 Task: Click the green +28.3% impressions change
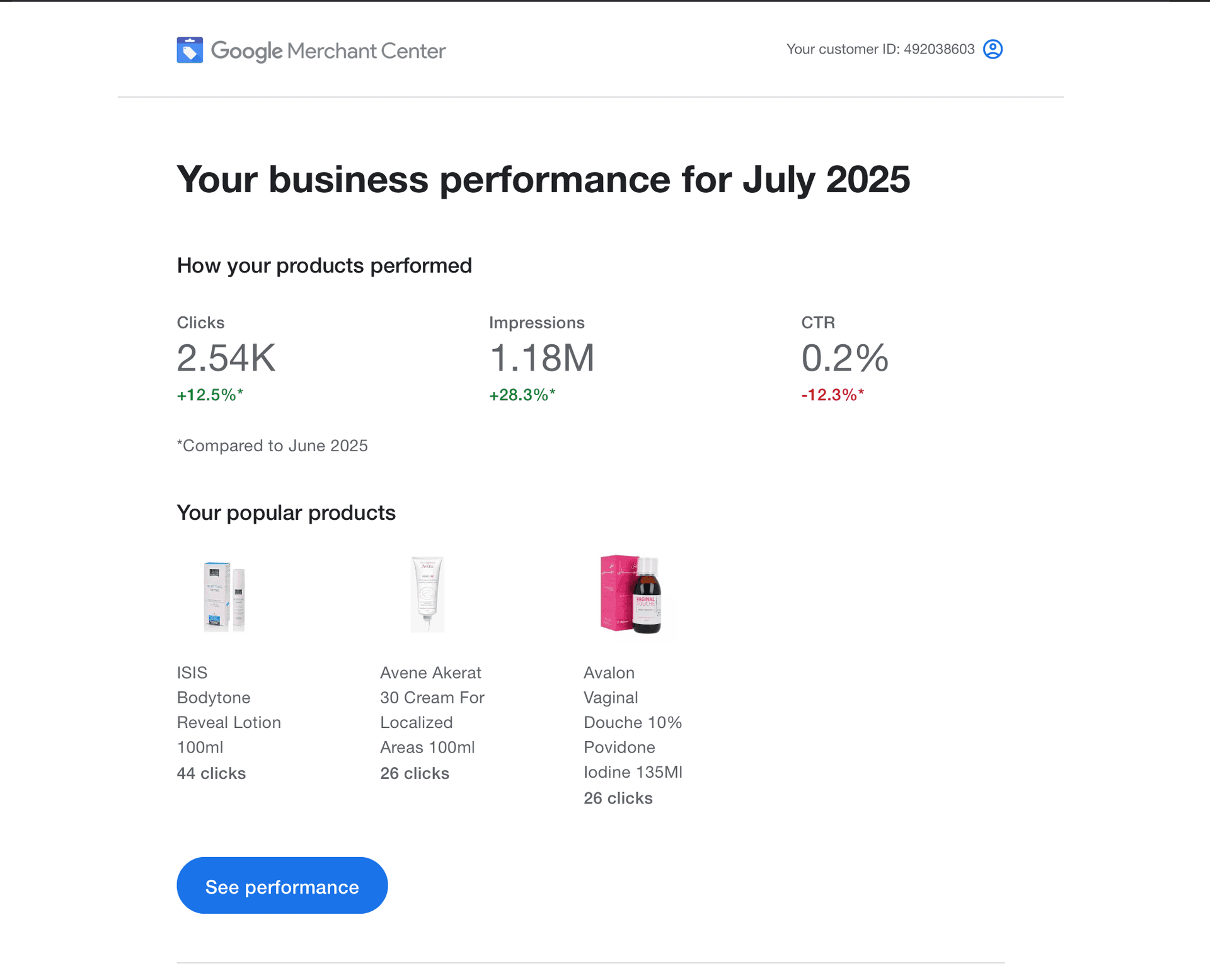[x=522, y=395]
